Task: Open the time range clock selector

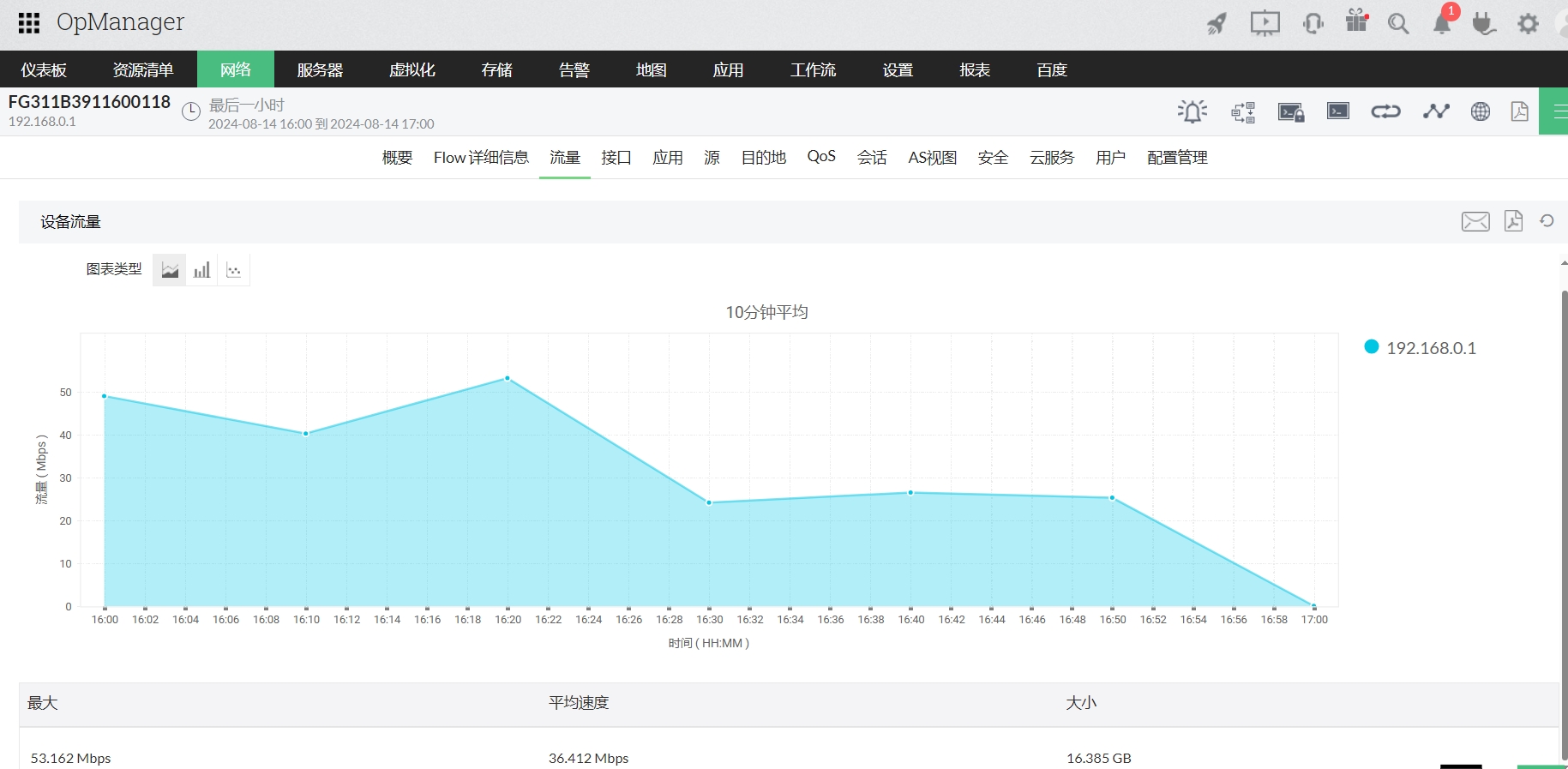Action: pos(191,111)
